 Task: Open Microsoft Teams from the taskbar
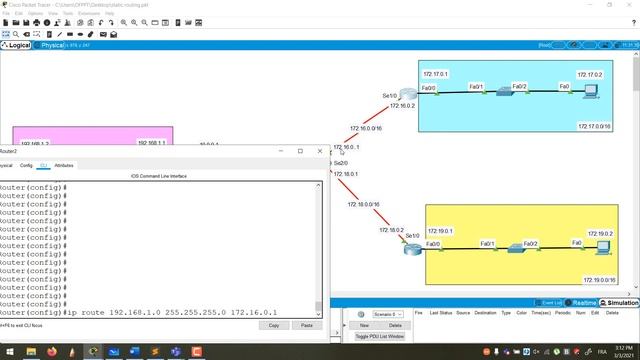tap(176, 351)
